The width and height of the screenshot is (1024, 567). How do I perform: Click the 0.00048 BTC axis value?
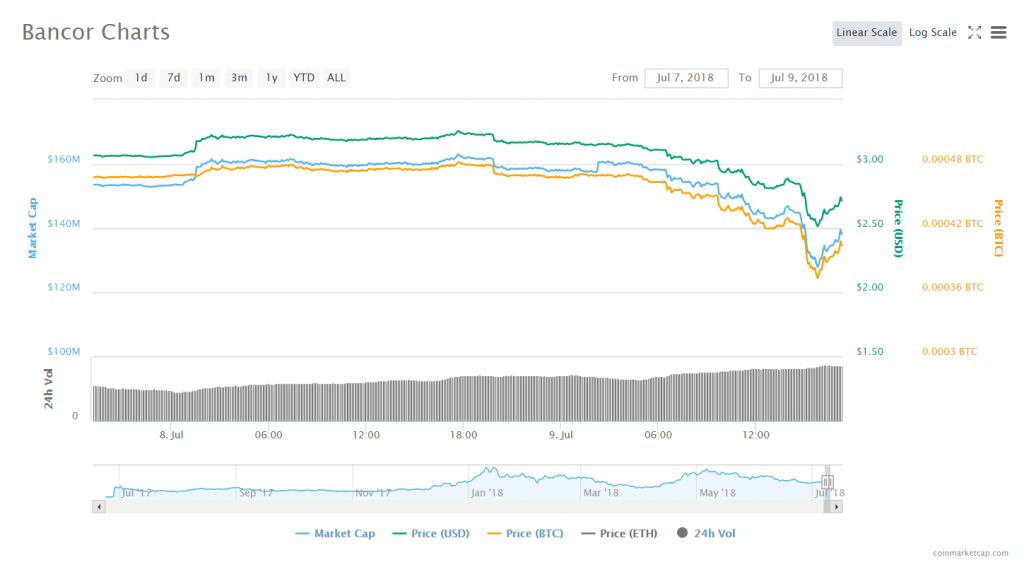pyautogui.click(x=952, y=159)
